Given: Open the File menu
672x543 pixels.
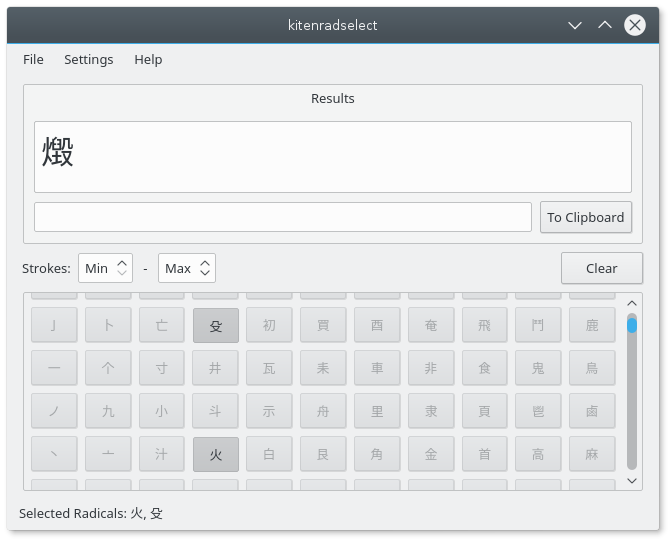Looking at the screenshot, I should 33,59.
